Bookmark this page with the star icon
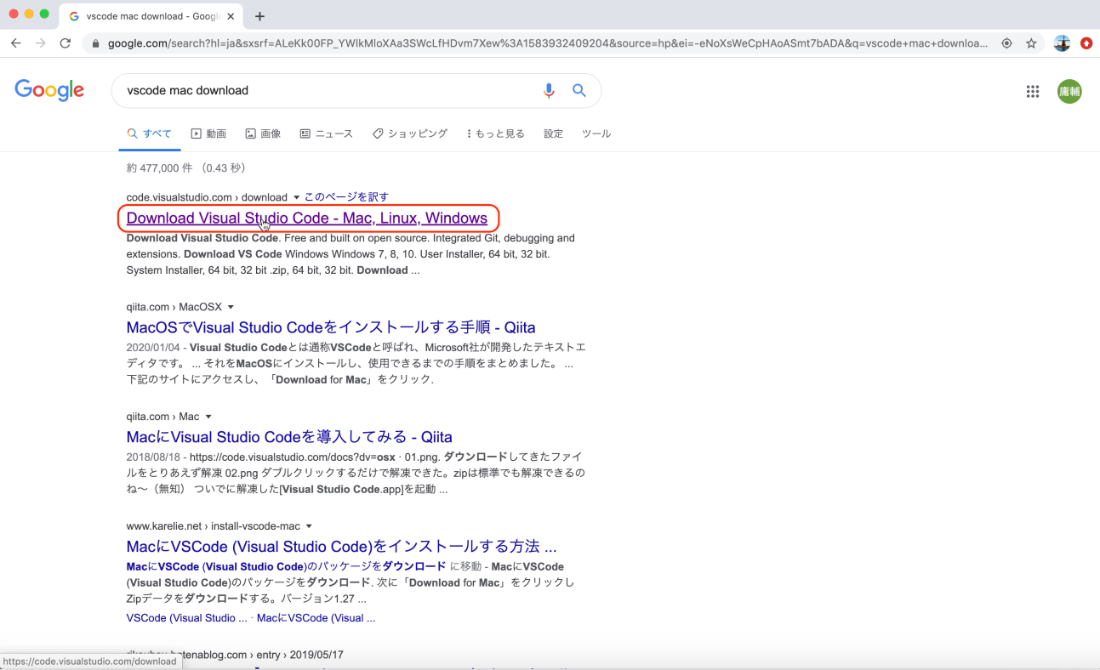Image resolution: width=1100 pixels, height=670 pixels. click(x=1031, y=43)
